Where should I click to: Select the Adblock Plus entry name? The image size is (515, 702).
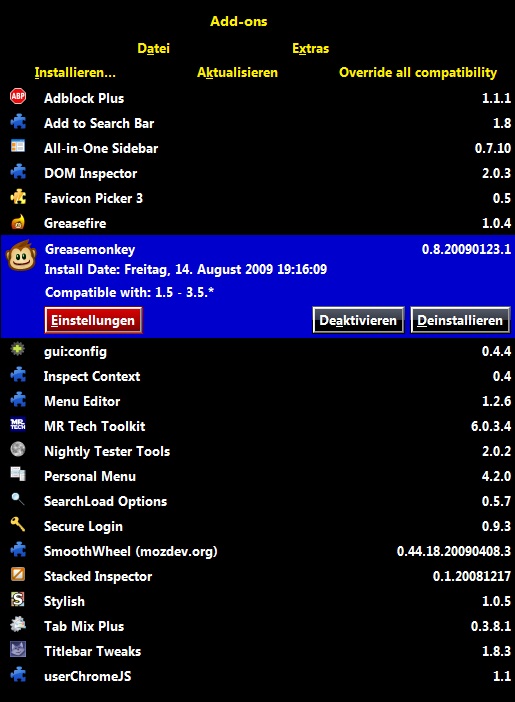(84, 98)
